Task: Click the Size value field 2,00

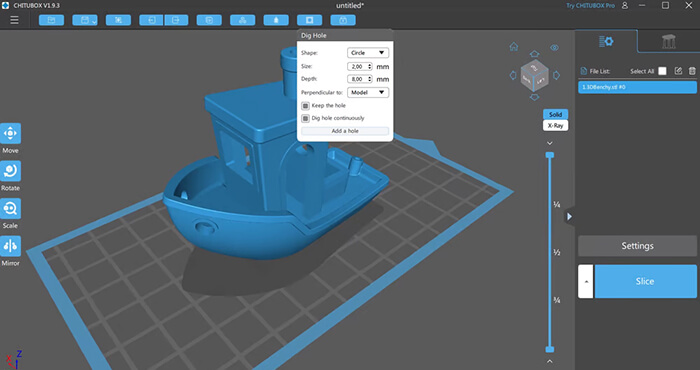Action: pyautogui.click(x=357, y=67)
